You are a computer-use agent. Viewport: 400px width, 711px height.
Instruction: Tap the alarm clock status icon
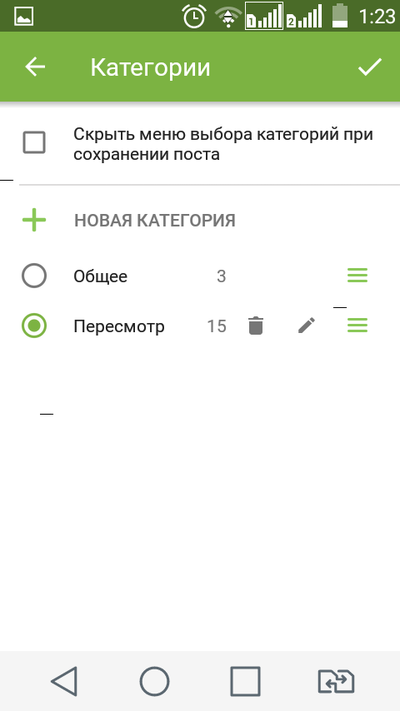point(194,17)
